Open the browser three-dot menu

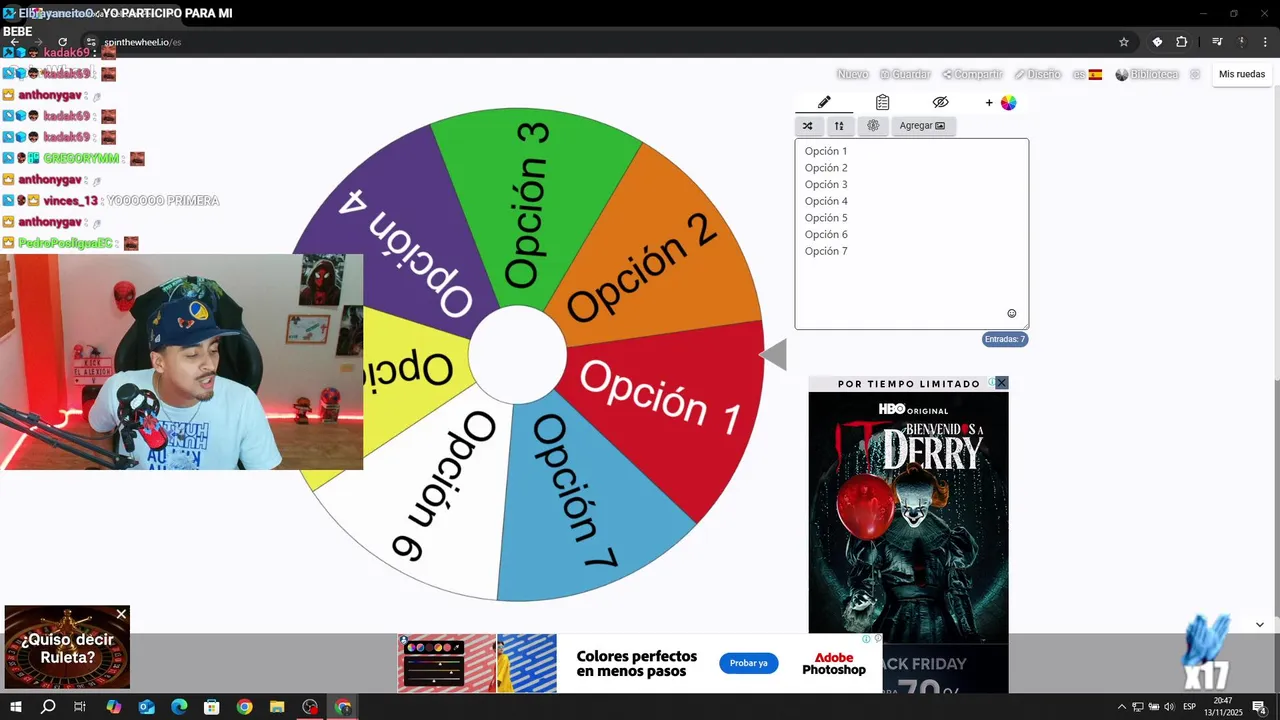(x=1264, y=42)
